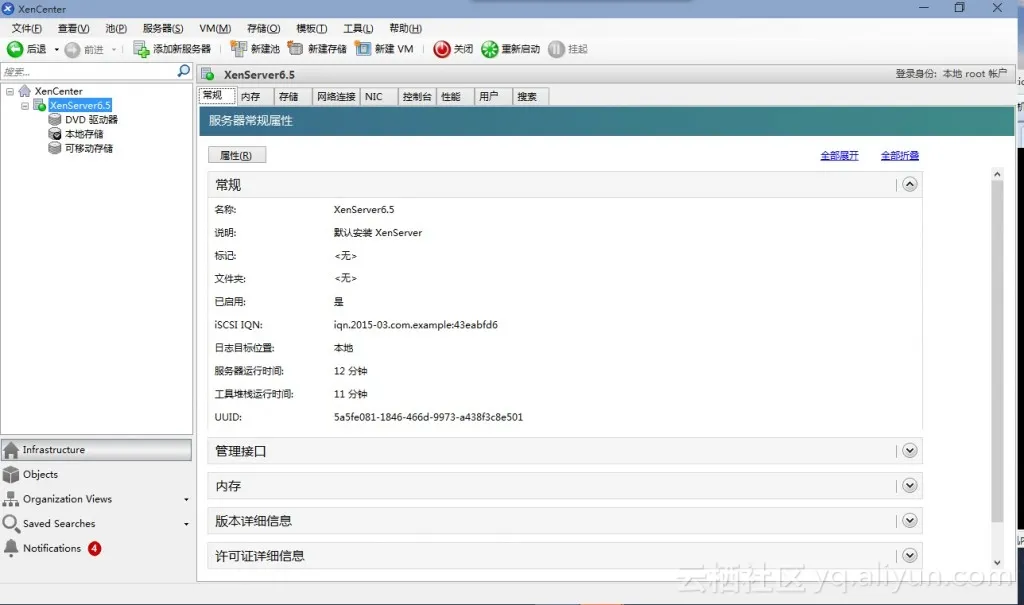Screen dimensions: 1024x605
Task: Select the Objects navigation button
Action: click(x=97, y=474)
